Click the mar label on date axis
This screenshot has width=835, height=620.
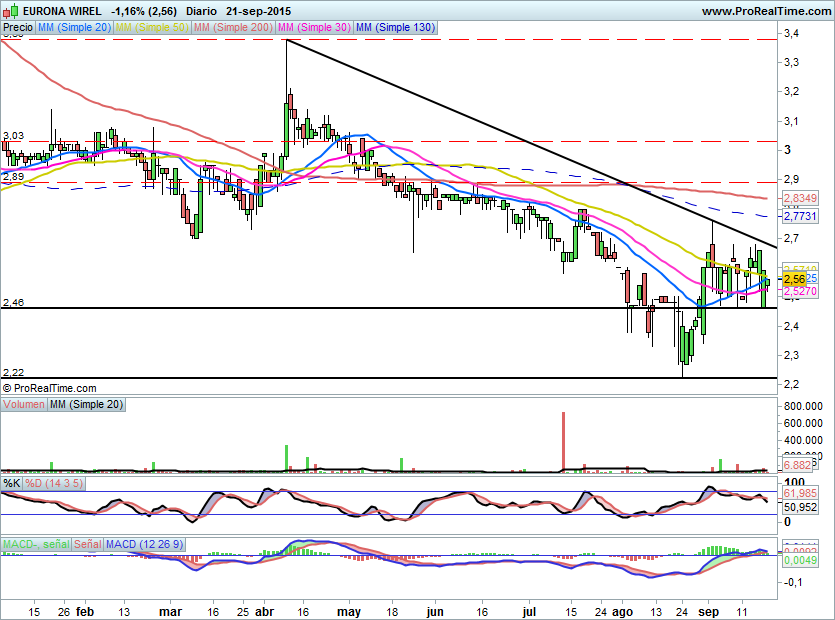pos(170,612)
